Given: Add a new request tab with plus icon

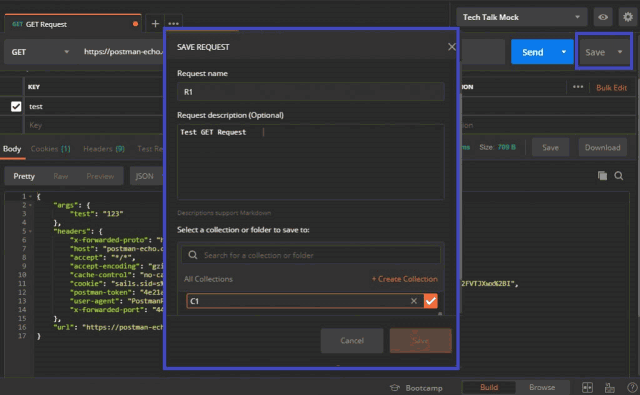Looking at the screenshot, I should 155,24.
